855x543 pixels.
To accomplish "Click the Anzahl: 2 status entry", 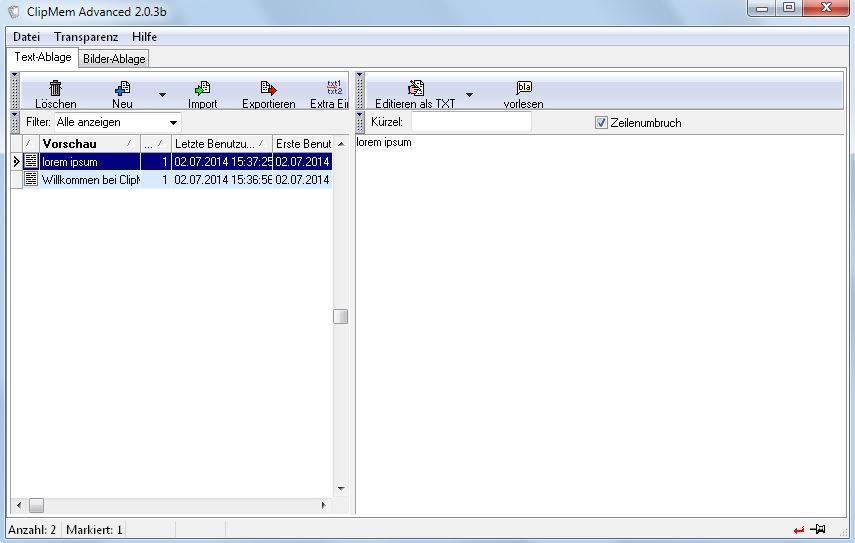I will (x=32, y=530).
